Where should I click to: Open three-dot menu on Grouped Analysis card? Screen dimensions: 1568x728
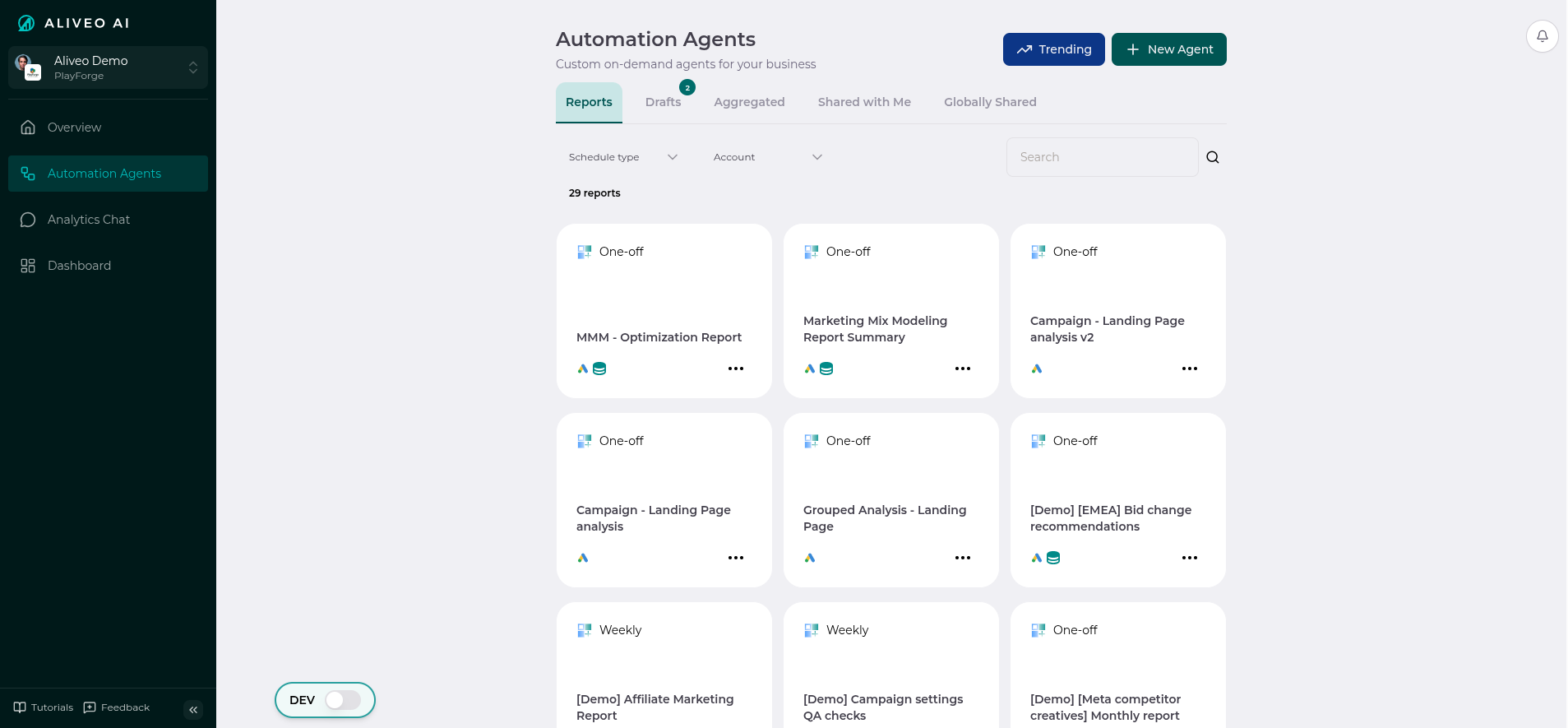pyautogui.click(x=962, y=558)
